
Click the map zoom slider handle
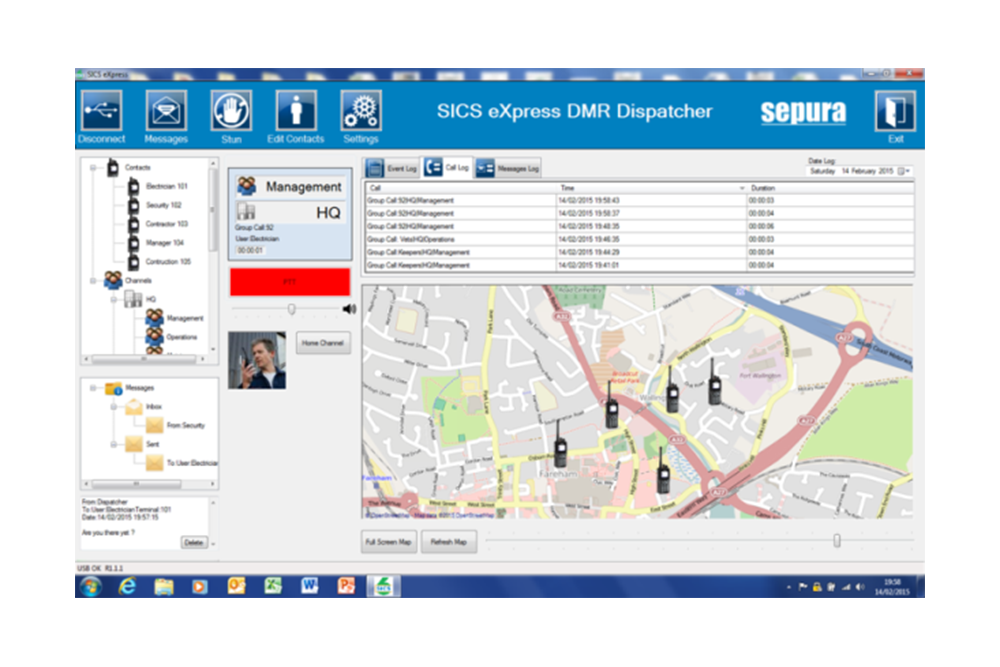point(837,541)
